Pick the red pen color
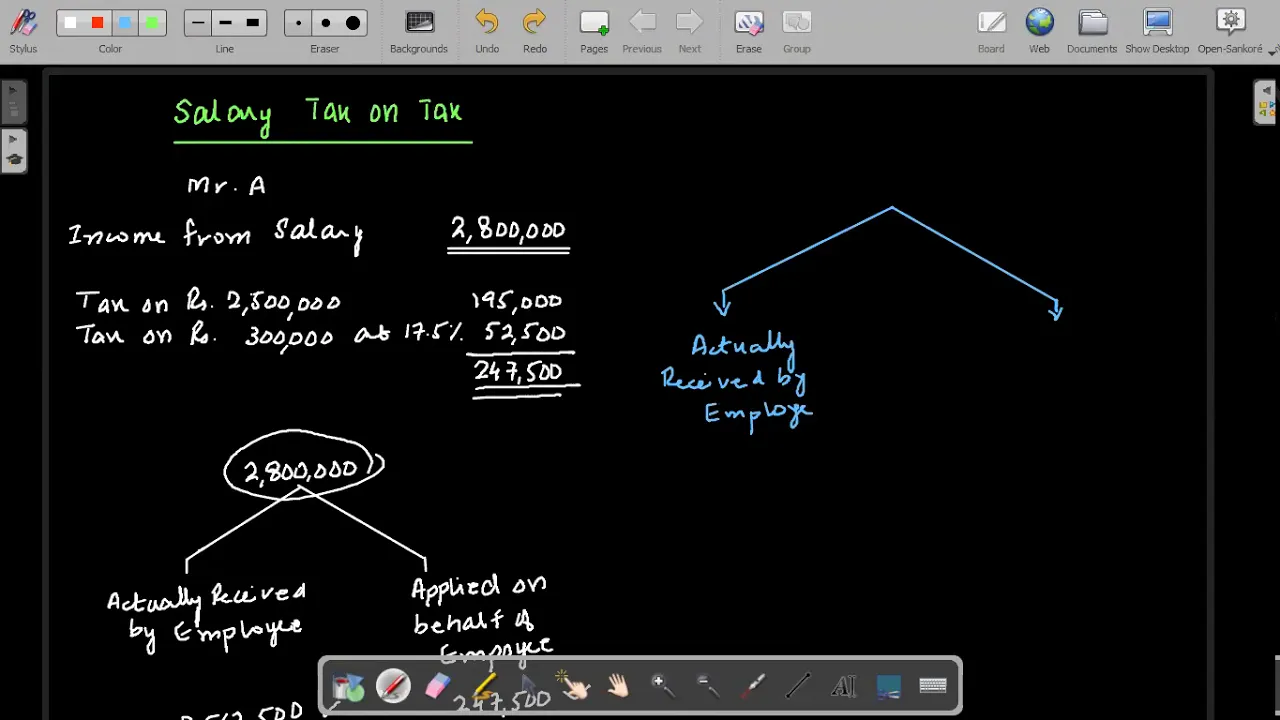 point(97,23)
